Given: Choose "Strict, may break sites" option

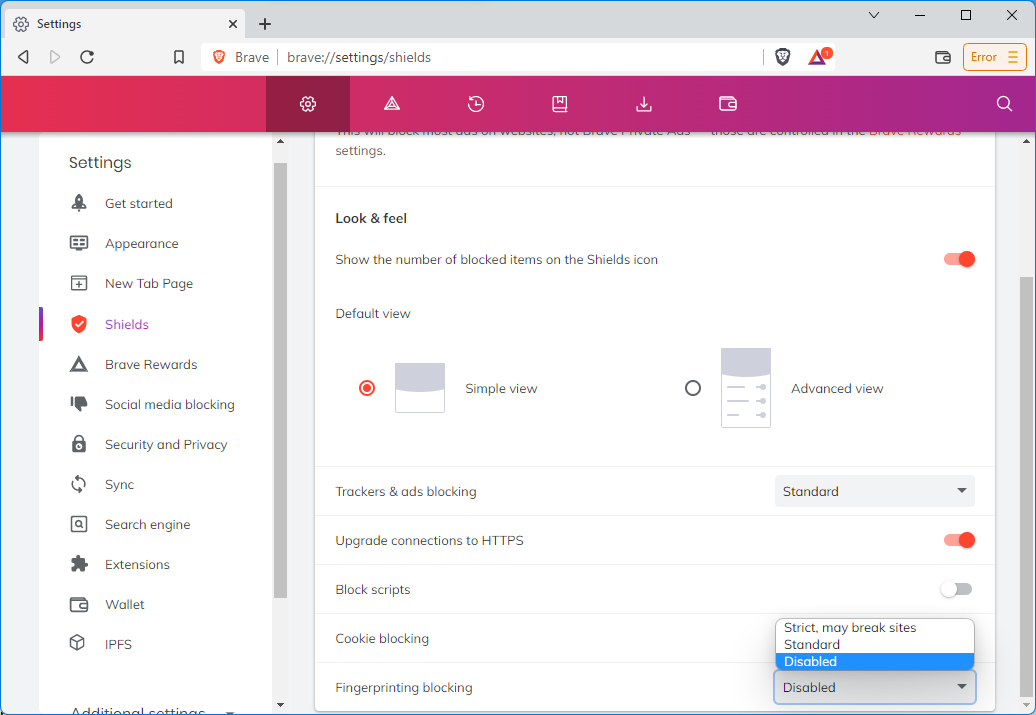Looking at the screenshot, I should pyautogui.click(x=850, y=628).
